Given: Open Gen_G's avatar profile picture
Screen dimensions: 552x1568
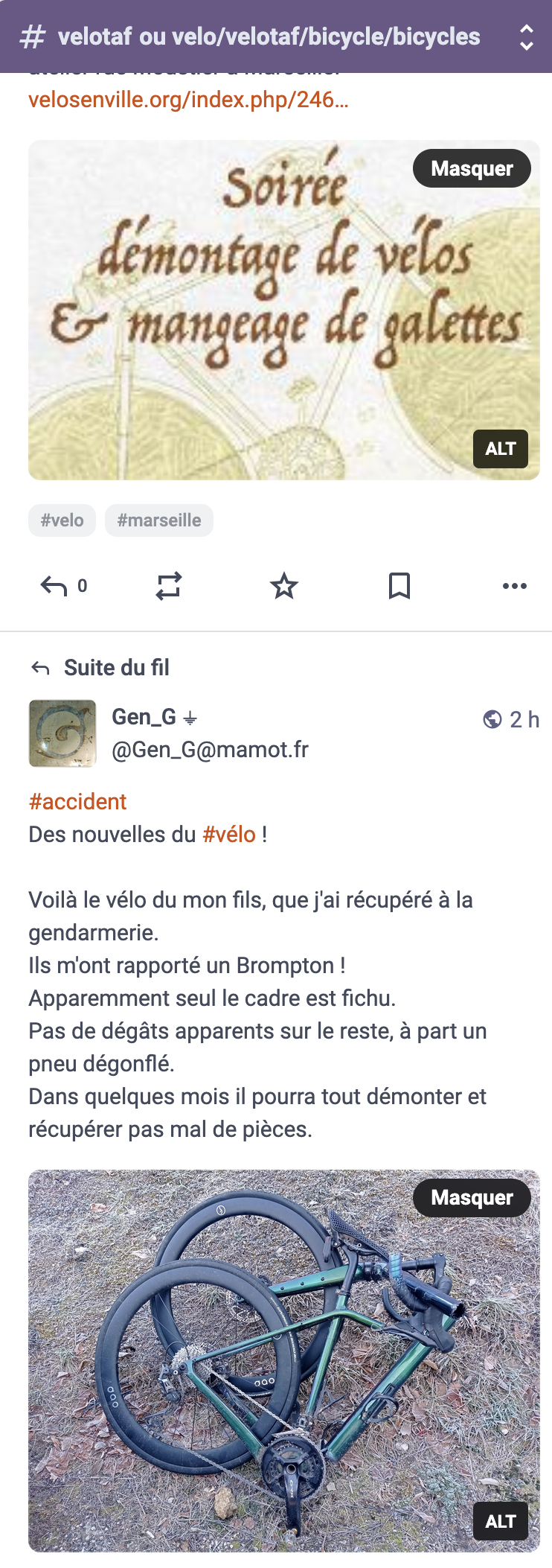Looking at the screenshot, I should 62,733.
